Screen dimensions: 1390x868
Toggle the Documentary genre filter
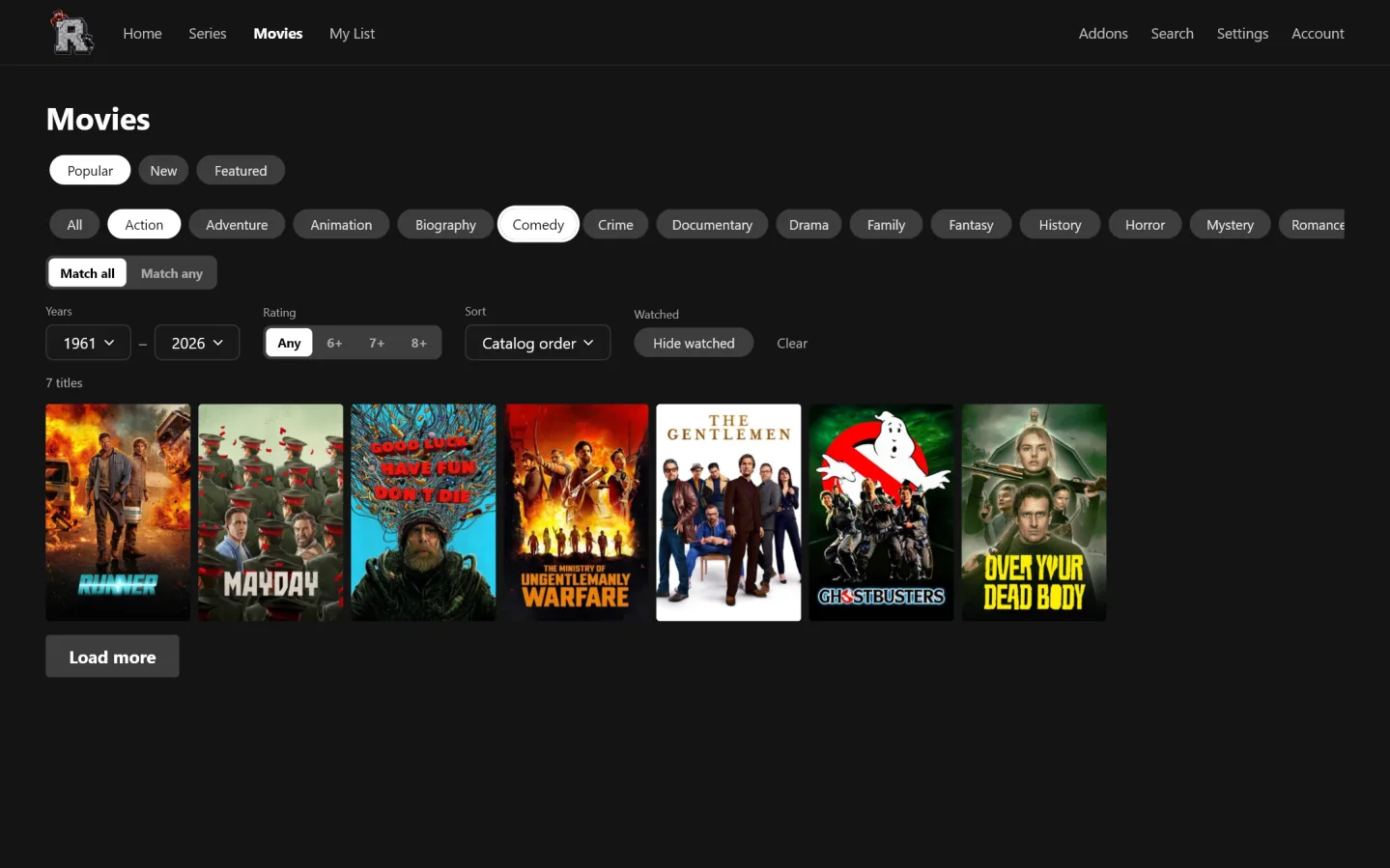pyautogui.click(x=712, y=225)
